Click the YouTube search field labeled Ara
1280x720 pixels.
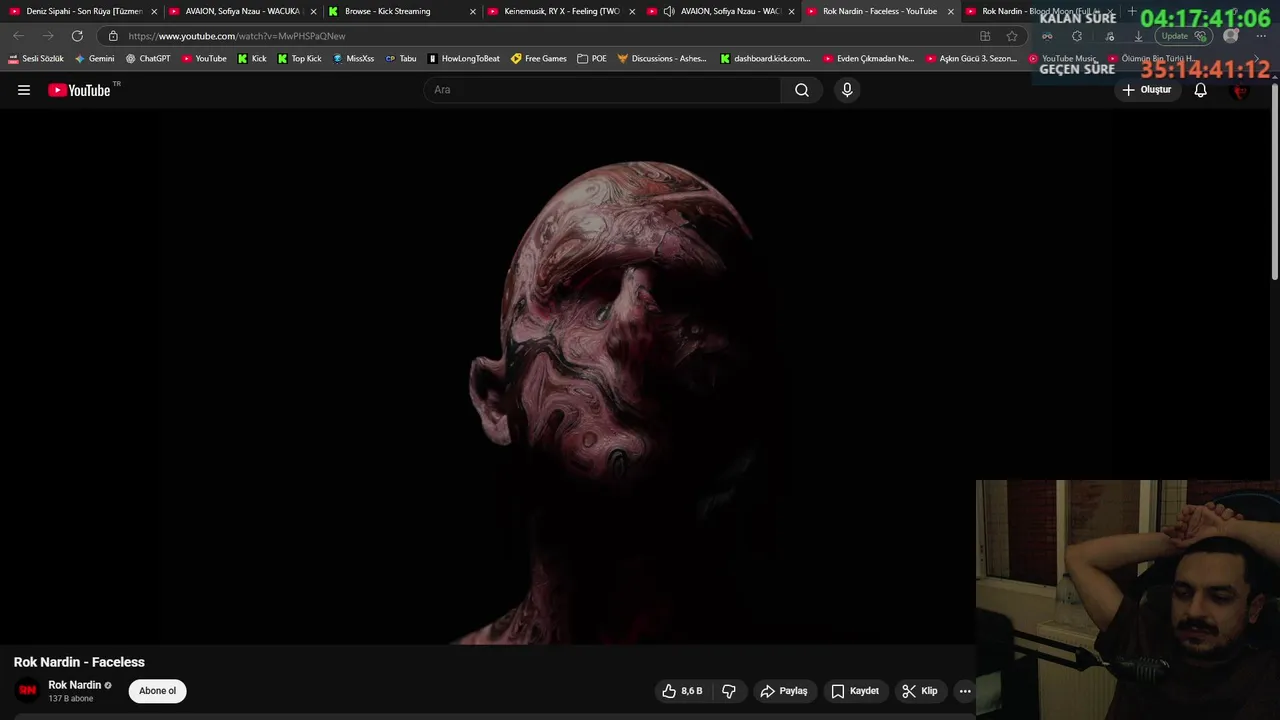(x=603, y=90)
